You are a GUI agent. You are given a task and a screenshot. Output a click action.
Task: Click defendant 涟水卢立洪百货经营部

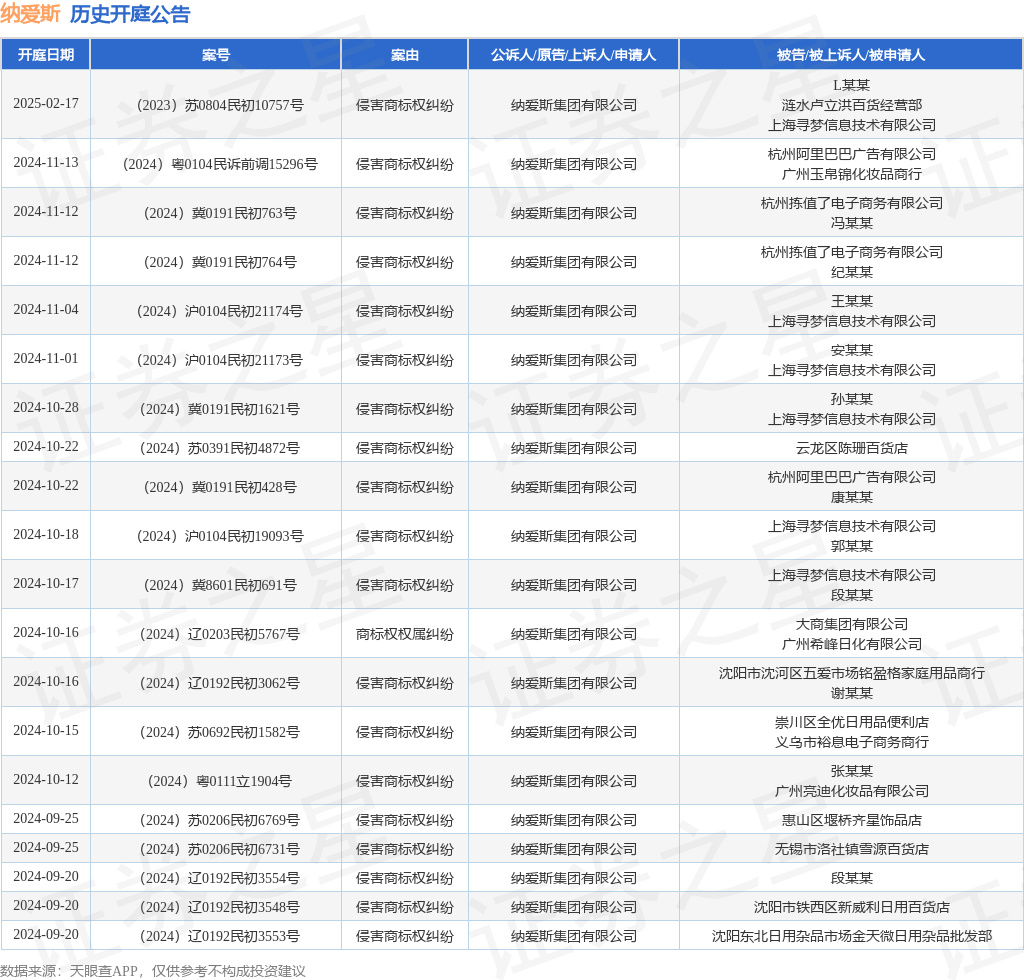click(x=852, y=105)
